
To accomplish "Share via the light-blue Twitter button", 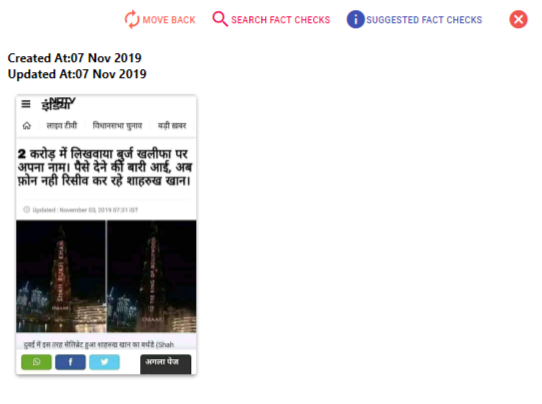I will pyautogui.click(x=104, y=362).
